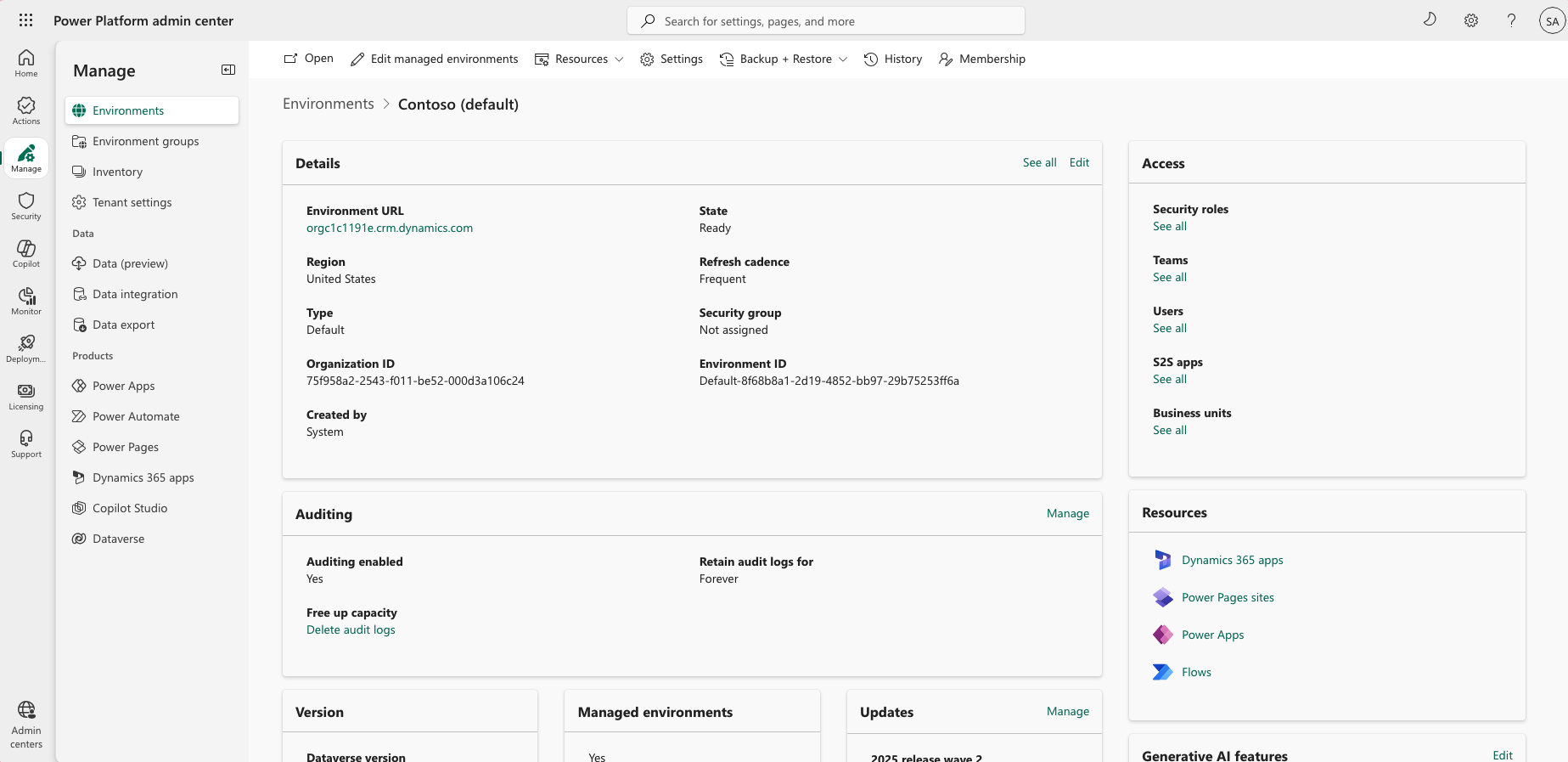Open Data integration menu item
The image size is (1568, 762).
point(152,294)
